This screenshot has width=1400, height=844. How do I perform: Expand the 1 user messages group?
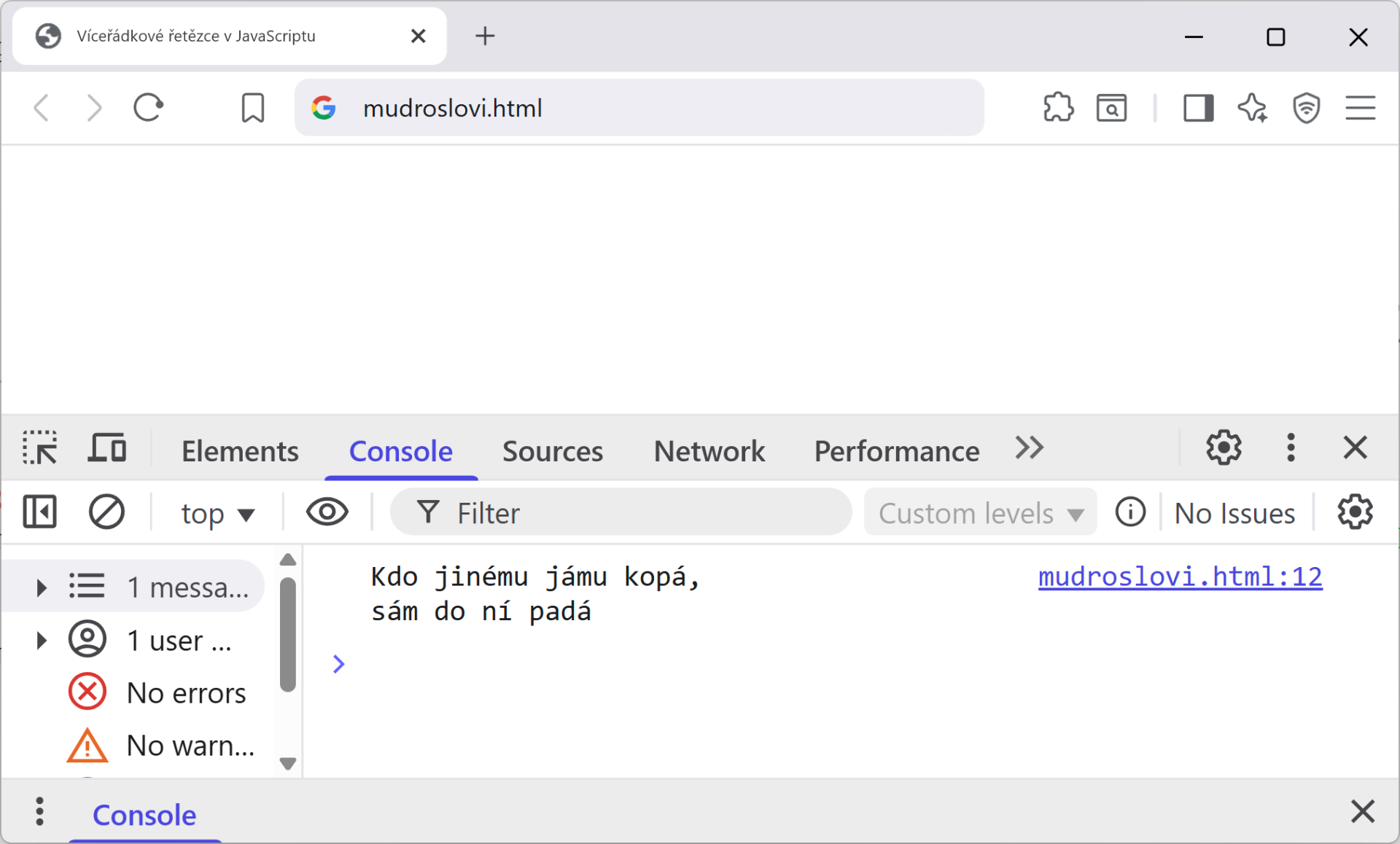[42, 641]
